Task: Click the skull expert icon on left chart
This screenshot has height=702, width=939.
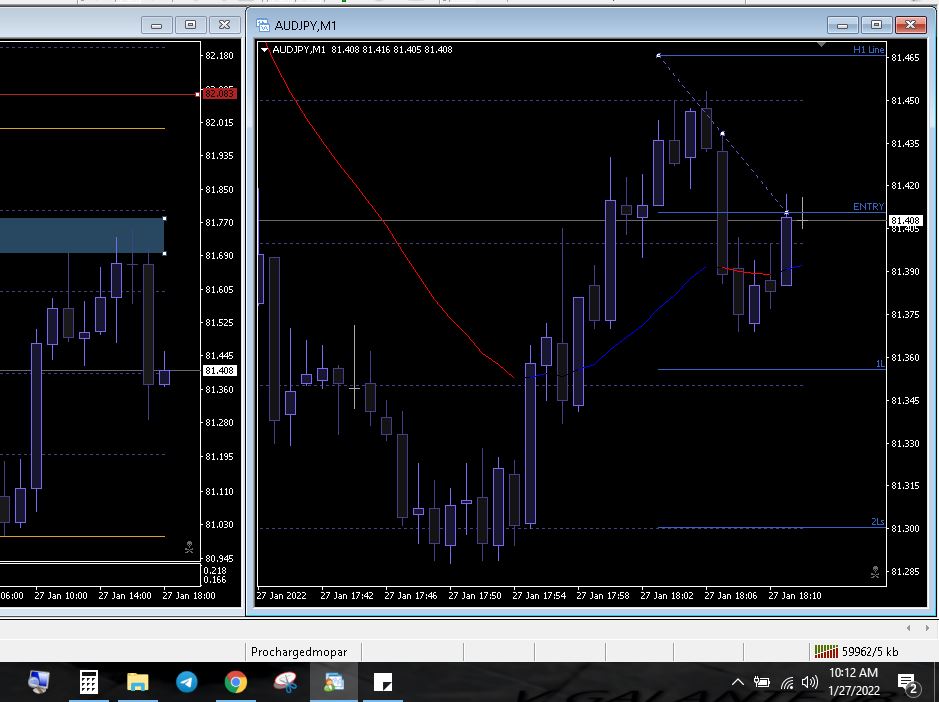Action: (189, 547)
